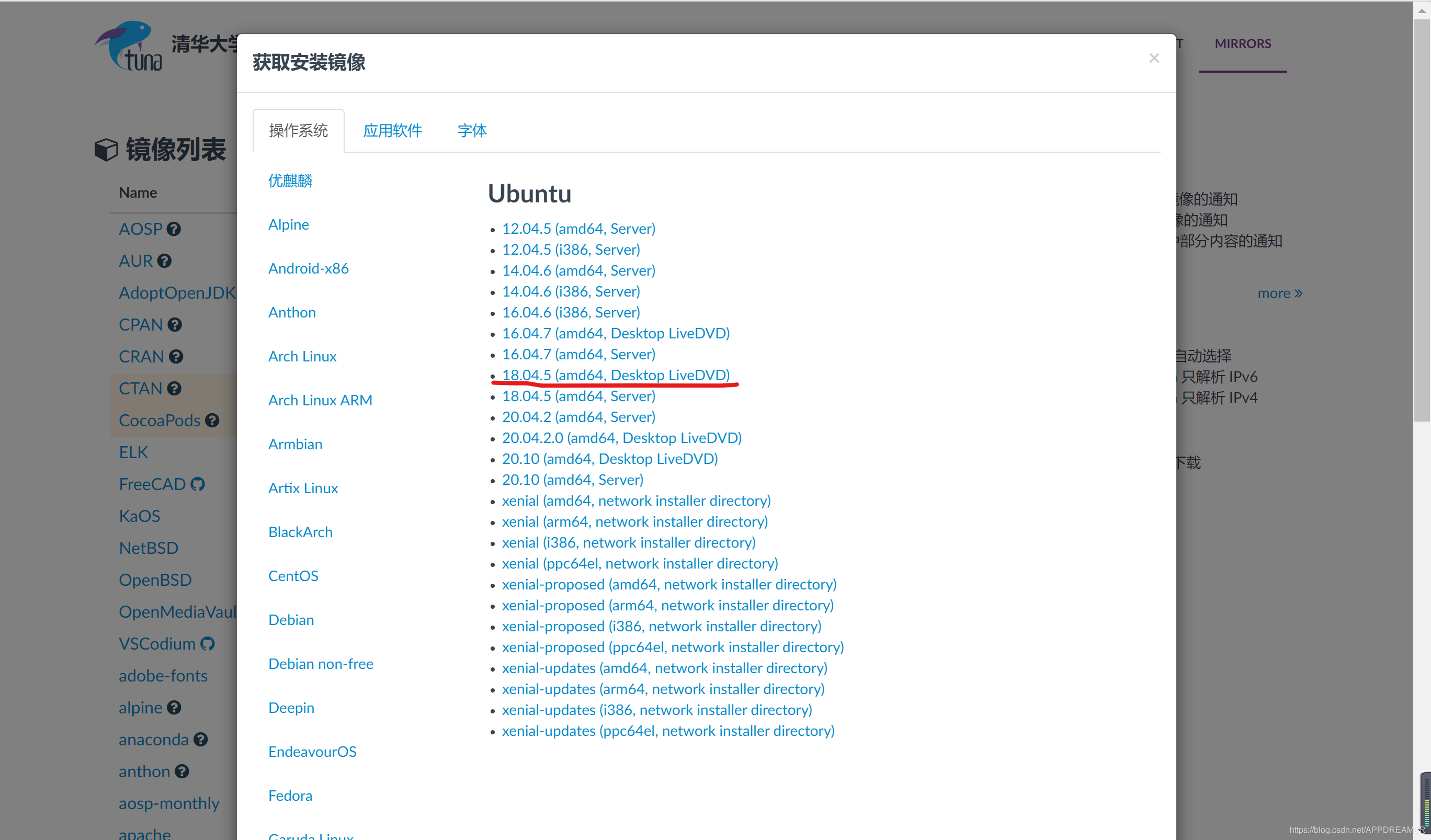Image resolution: width=1431 pixels, height=840 pixels.
Task: Switch to the 应用软件 tab
Action: tap(392, 131)
